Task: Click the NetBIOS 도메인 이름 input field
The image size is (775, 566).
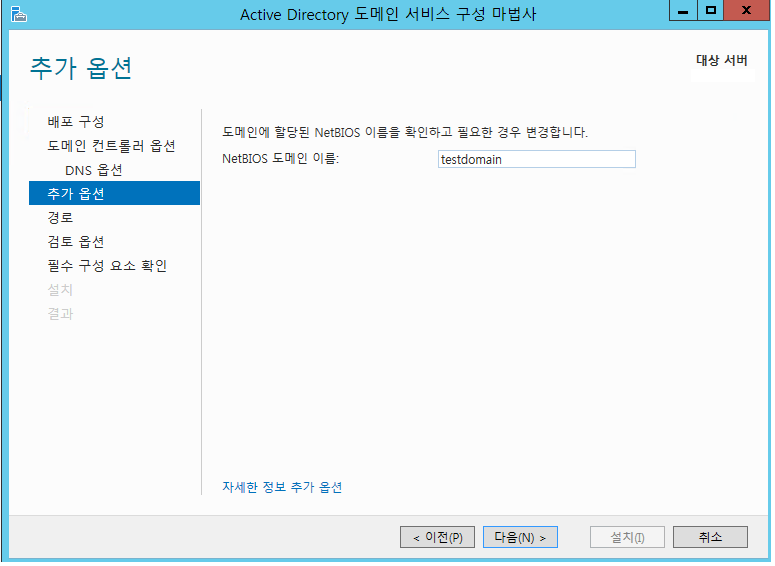Action: (x=537, y=160)
